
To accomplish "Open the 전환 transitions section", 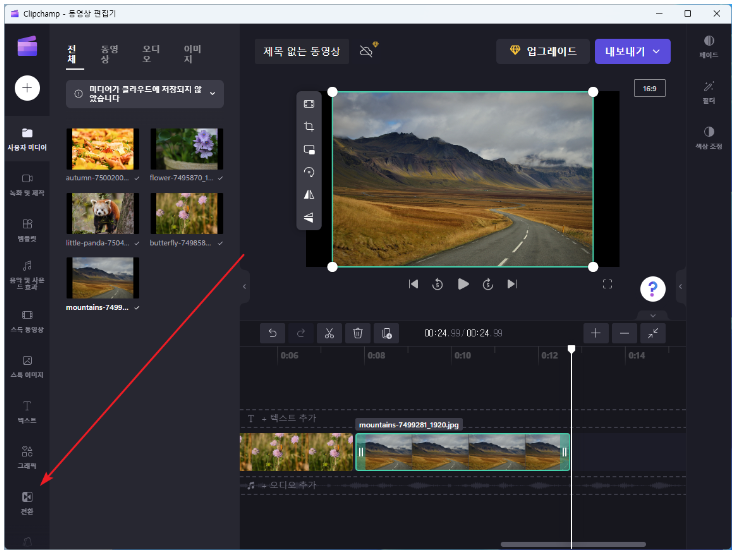I will [x=27, y=503].
